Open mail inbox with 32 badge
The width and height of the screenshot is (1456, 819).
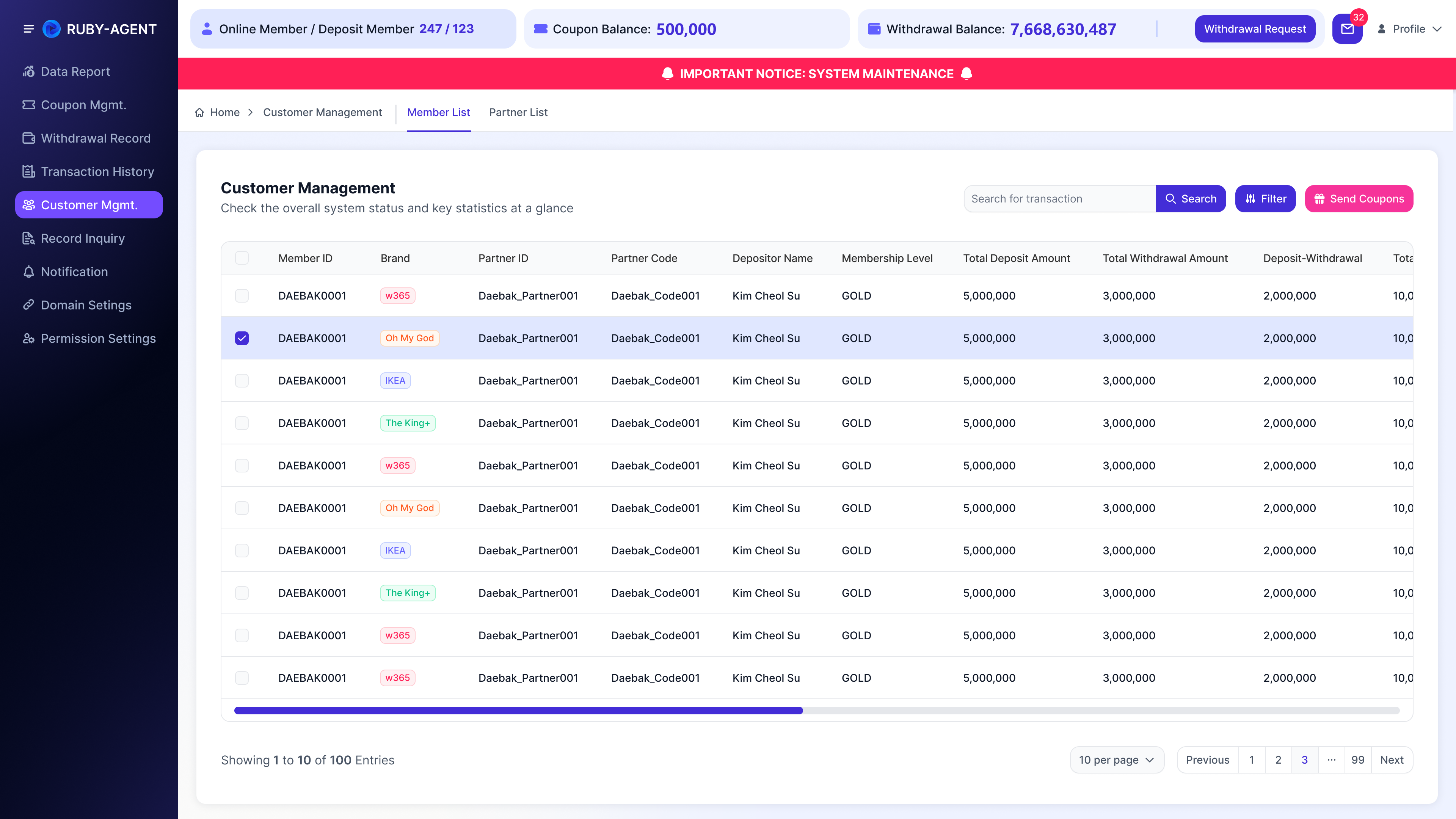tap(1348, 29)
